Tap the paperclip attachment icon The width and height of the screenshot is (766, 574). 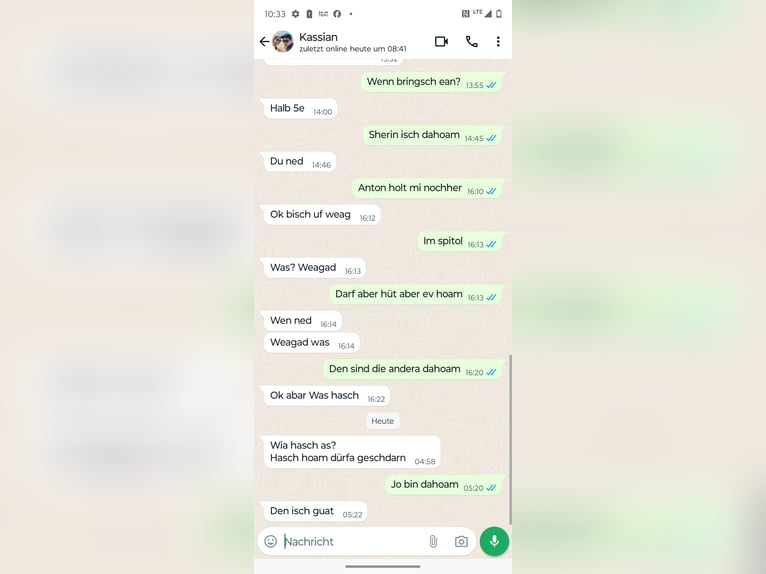point(433,541)
